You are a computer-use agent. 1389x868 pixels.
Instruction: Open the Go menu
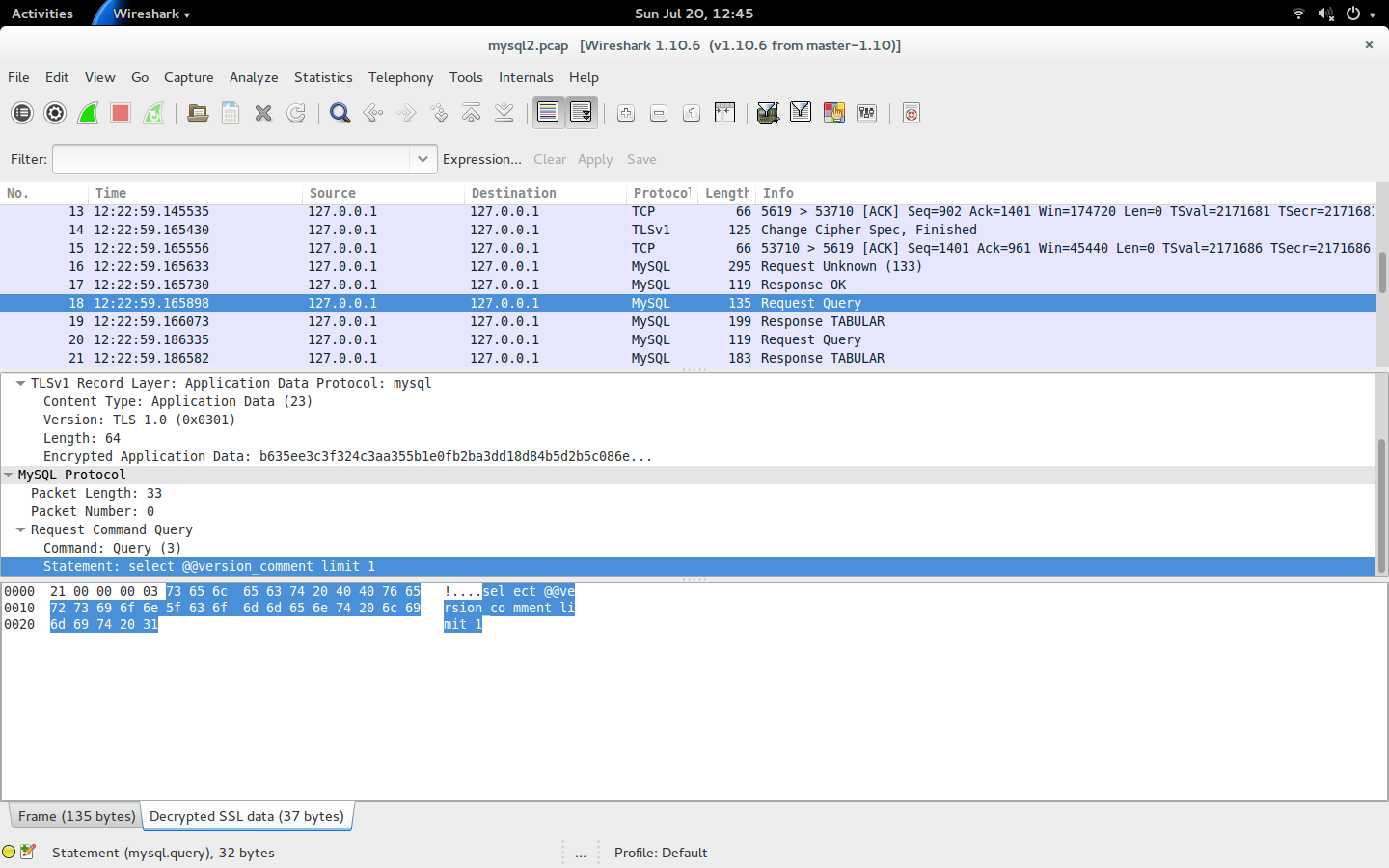pos(140,77)
